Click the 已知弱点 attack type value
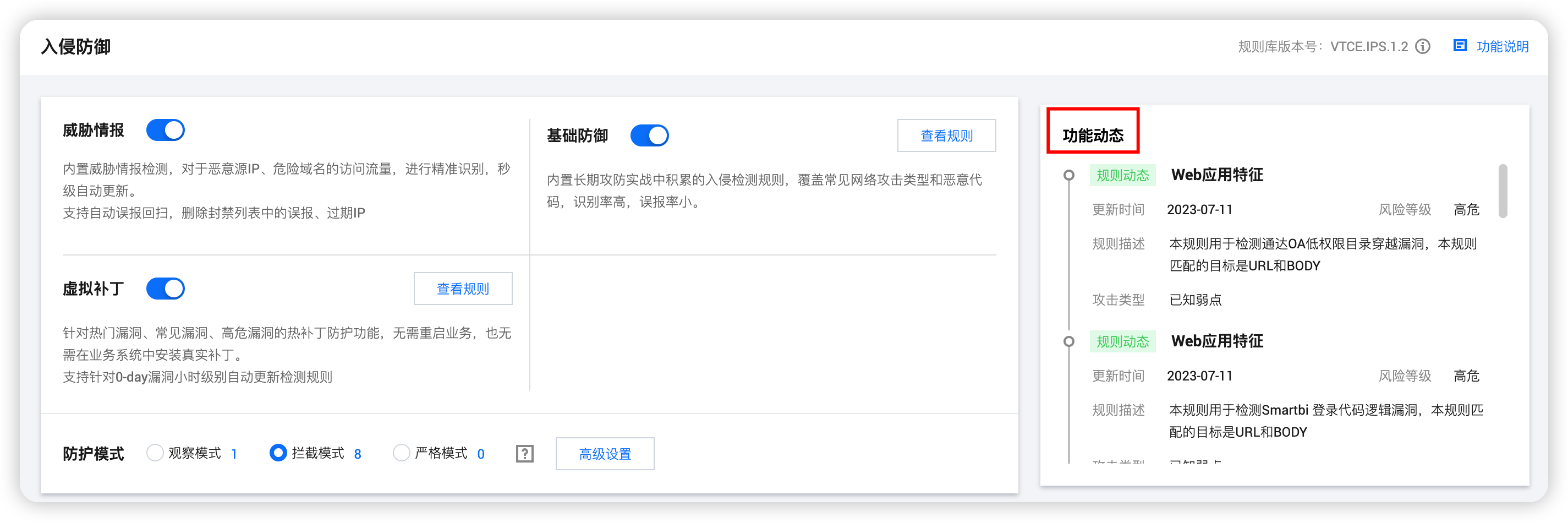 [x=1195, y=300]
